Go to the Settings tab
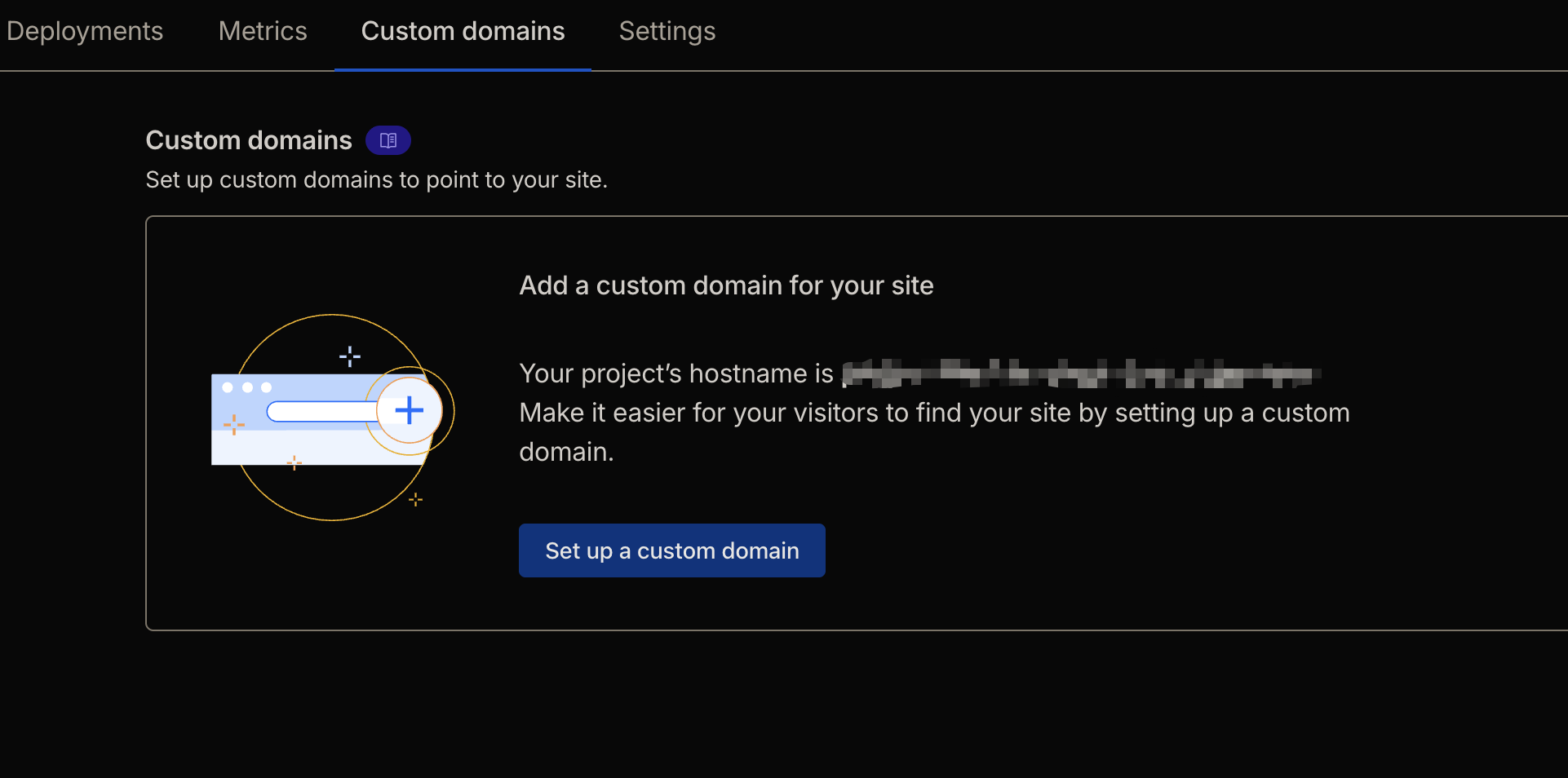The height and width of the screenshot is (778, 1568). tap(667, 31)
